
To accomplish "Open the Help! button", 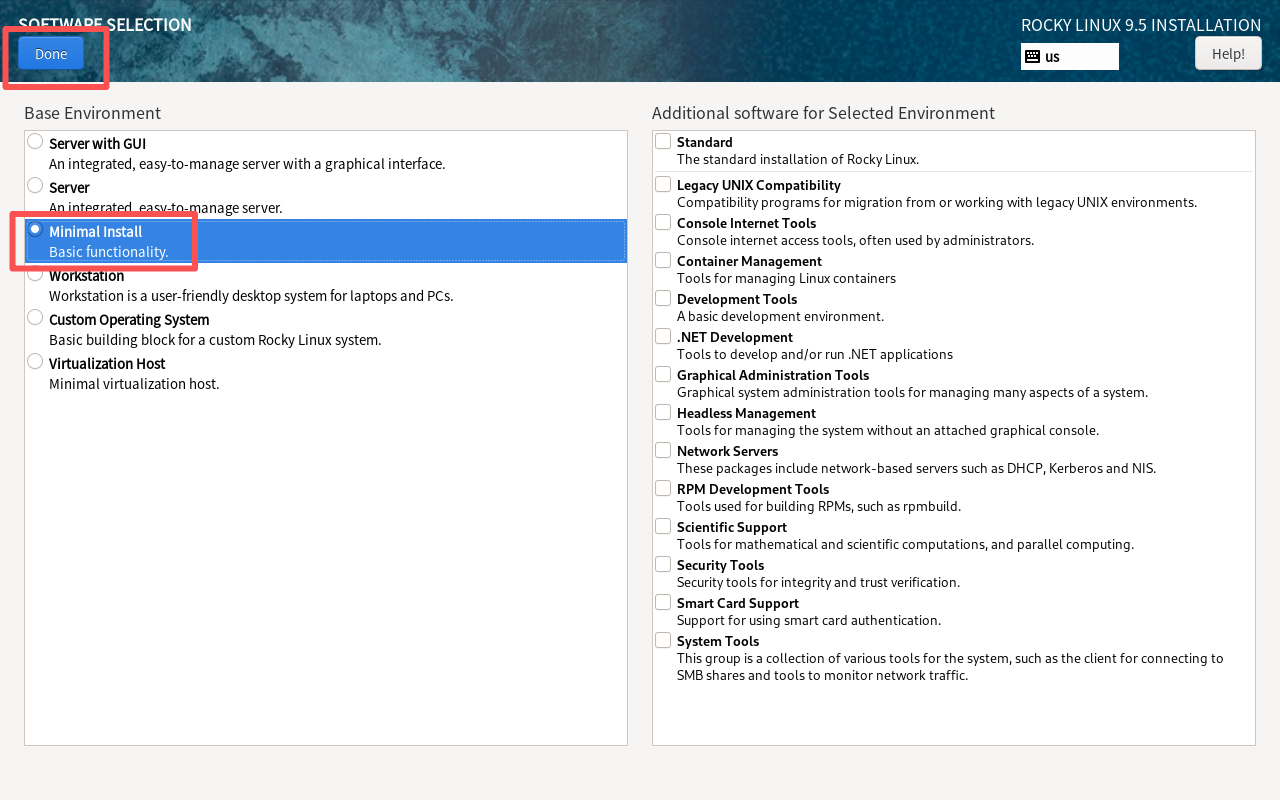I will [x=1228, y=54].
